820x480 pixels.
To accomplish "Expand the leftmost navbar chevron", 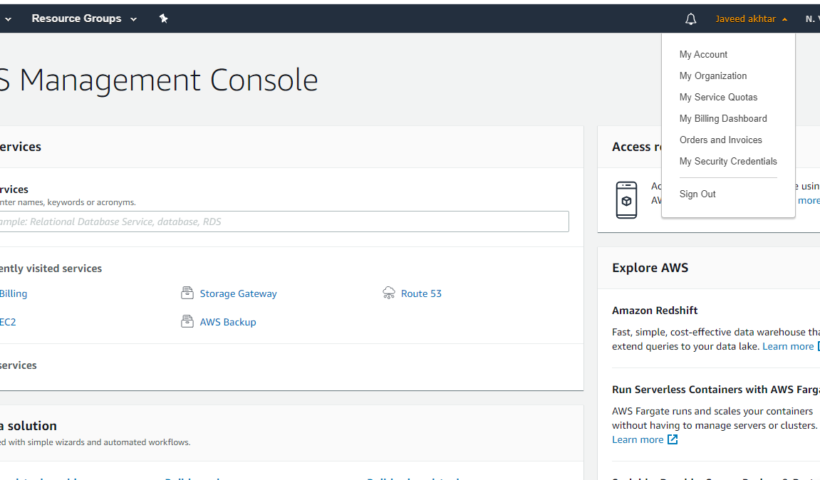I will coord(8,19).
